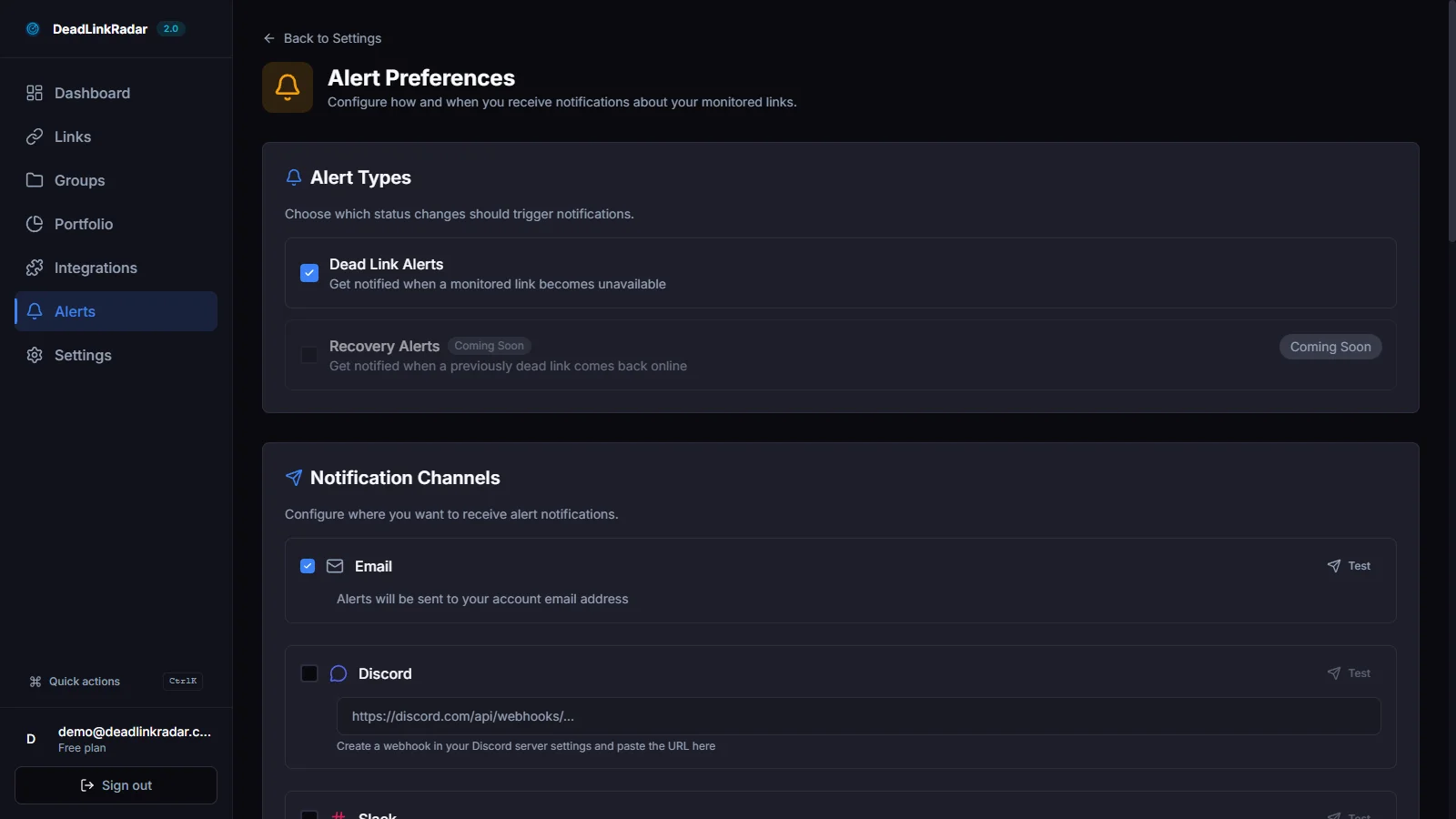Click the Discord webhook URL input field
Screen dimensions: 1456x819
(858, 716)
